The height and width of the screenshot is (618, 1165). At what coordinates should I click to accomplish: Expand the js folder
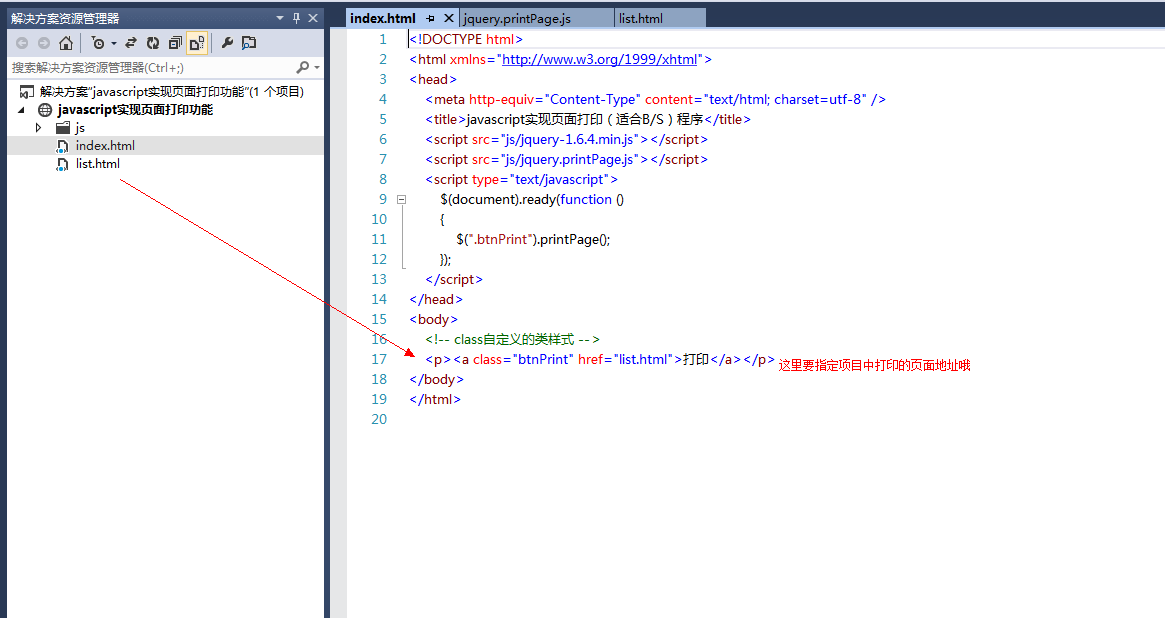(39, 128)
